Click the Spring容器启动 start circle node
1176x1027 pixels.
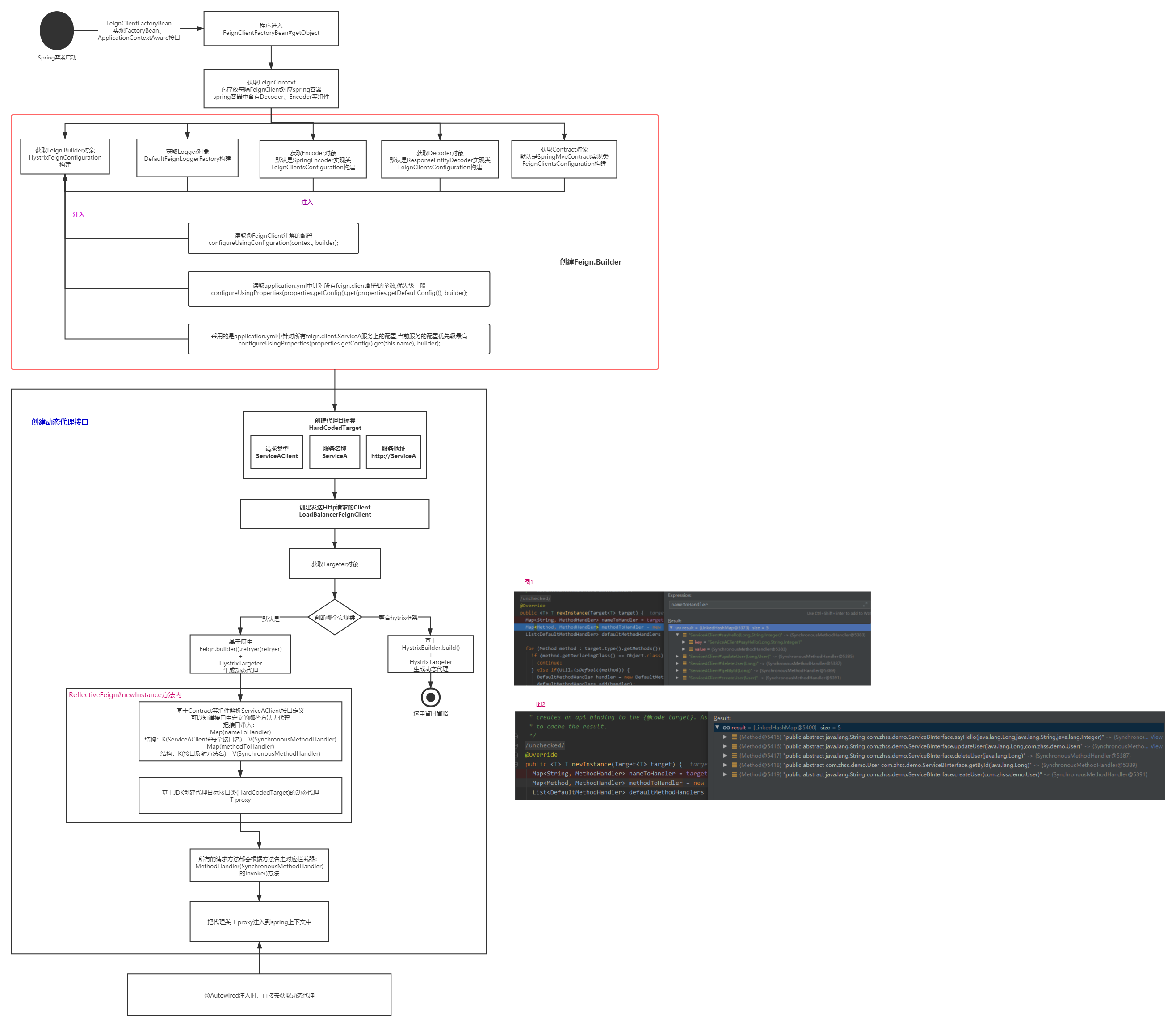click(57, 31)
